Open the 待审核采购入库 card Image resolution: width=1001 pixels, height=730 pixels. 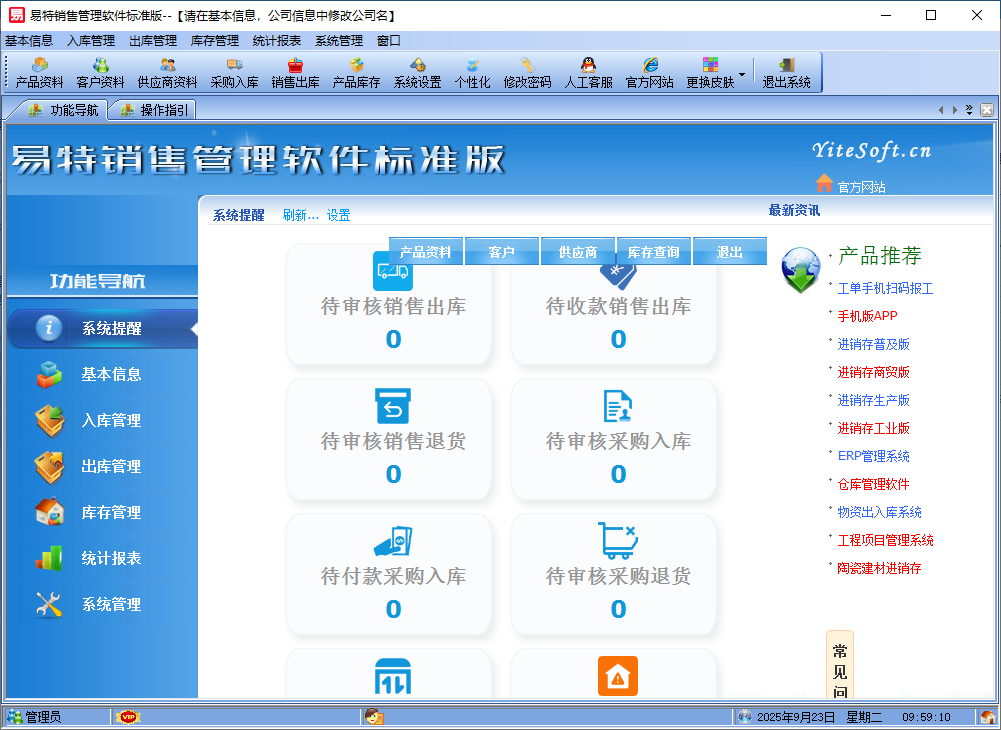click(x=613, y=439)
